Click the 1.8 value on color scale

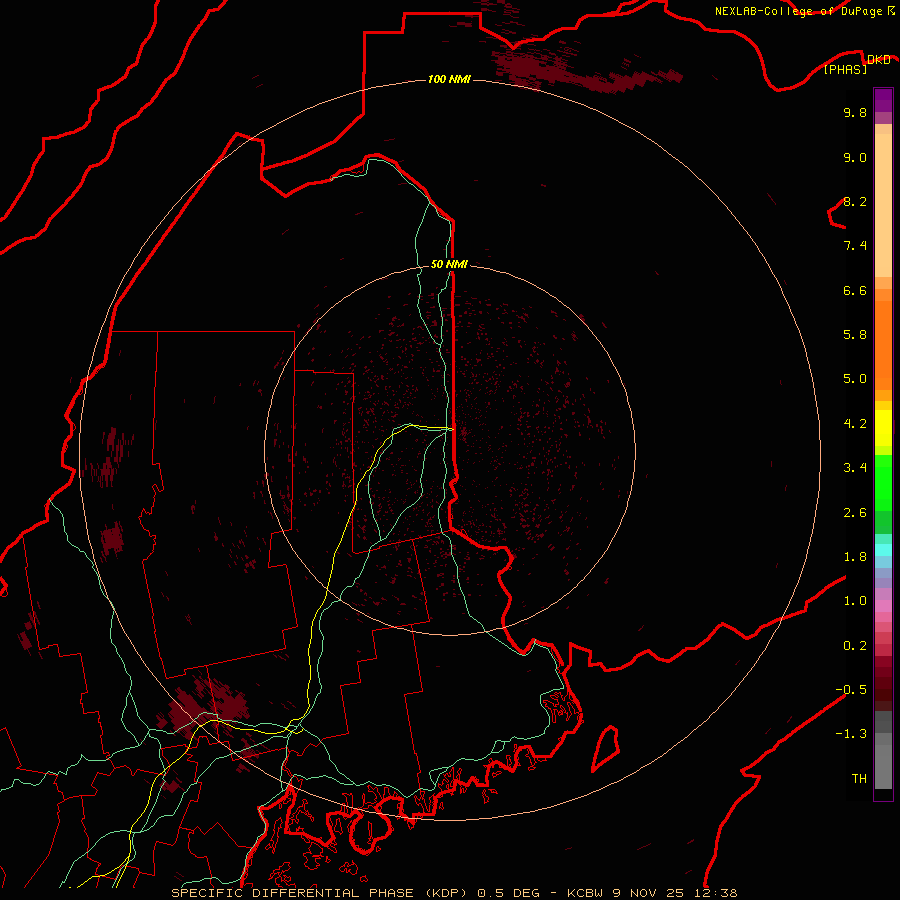pyautogui.click(x=855, y=557)
